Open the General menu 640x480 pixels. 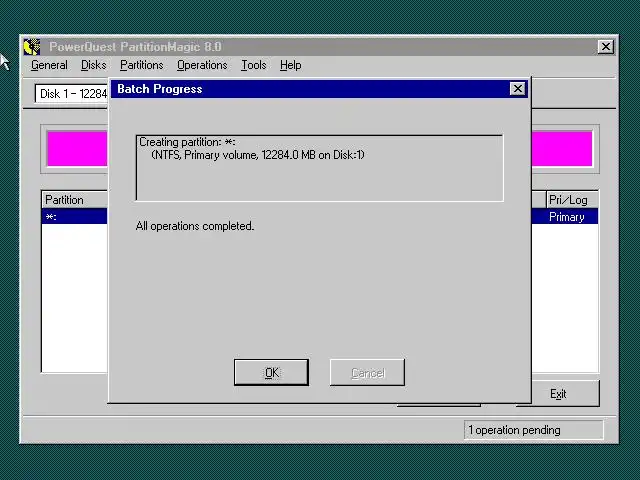coord(49,65)
